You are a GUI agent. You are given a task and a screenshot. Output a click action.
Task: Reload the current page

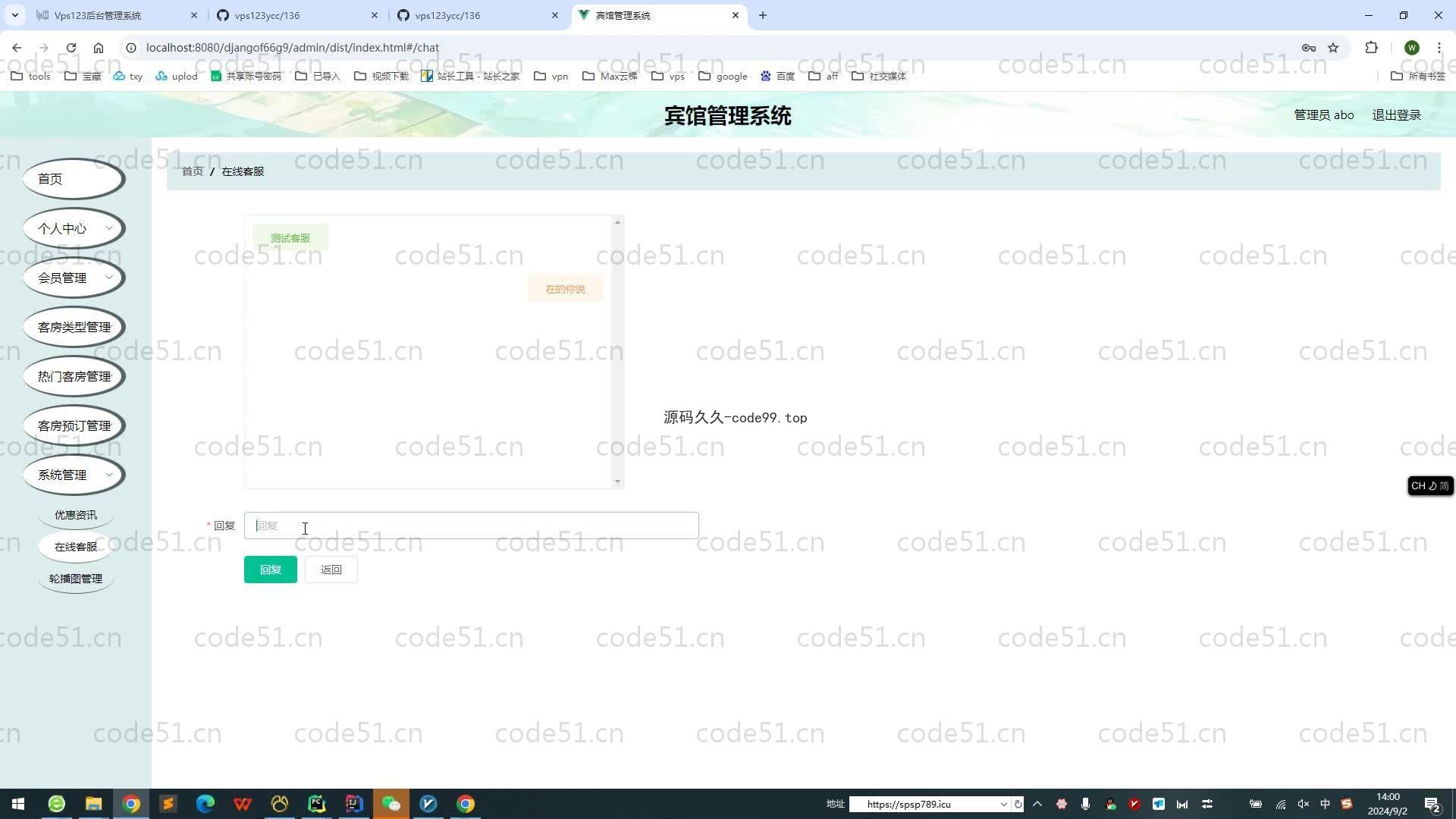(x=71, y=47)
